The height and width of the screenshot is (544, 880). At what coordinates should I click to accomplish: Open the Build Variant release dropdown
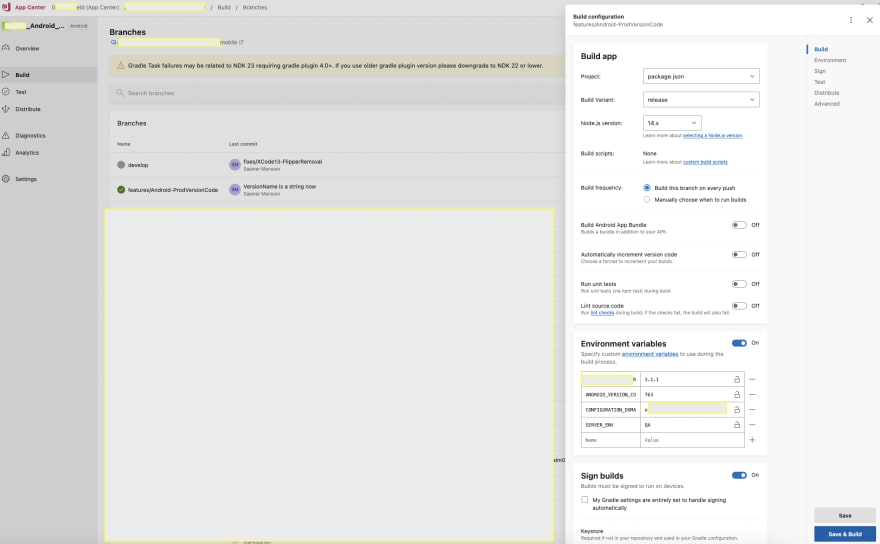[x=701, y=100]
